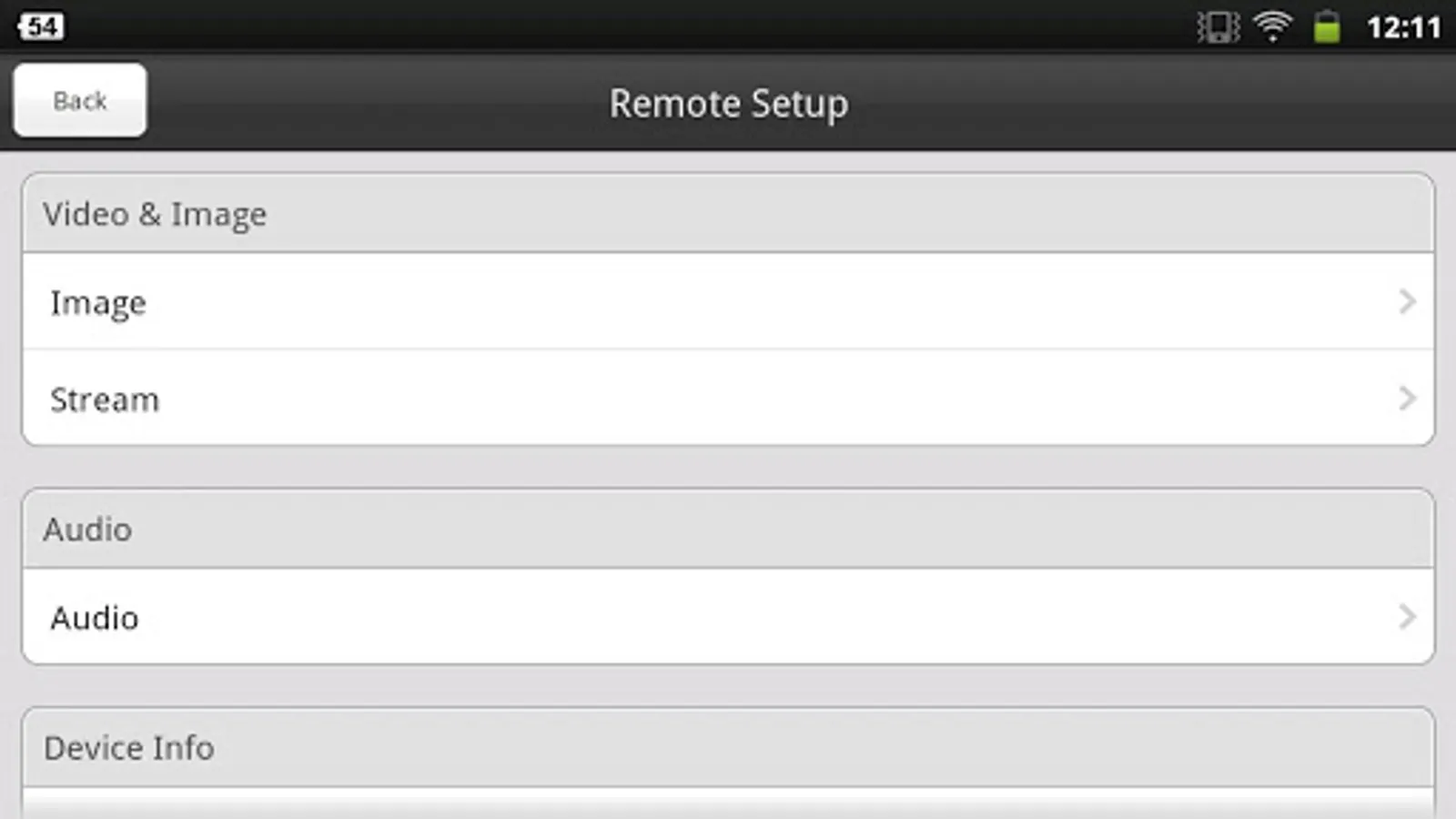Tap empty area of the status bar
1456x819 pixels.
[x=637, y=25]
